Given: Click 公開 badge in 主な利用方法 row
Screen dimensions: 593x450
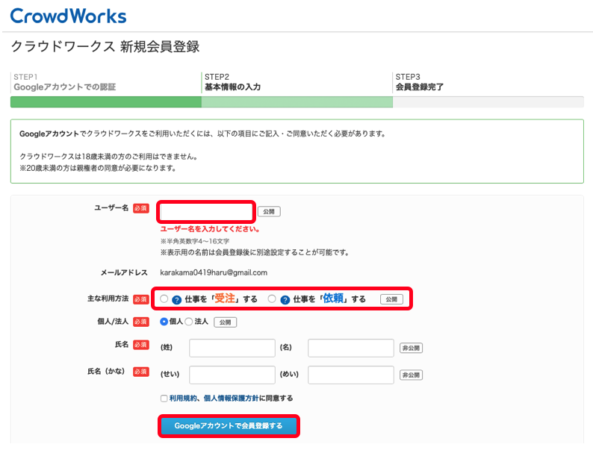Looking at the screenshot, I should (391, 299).
